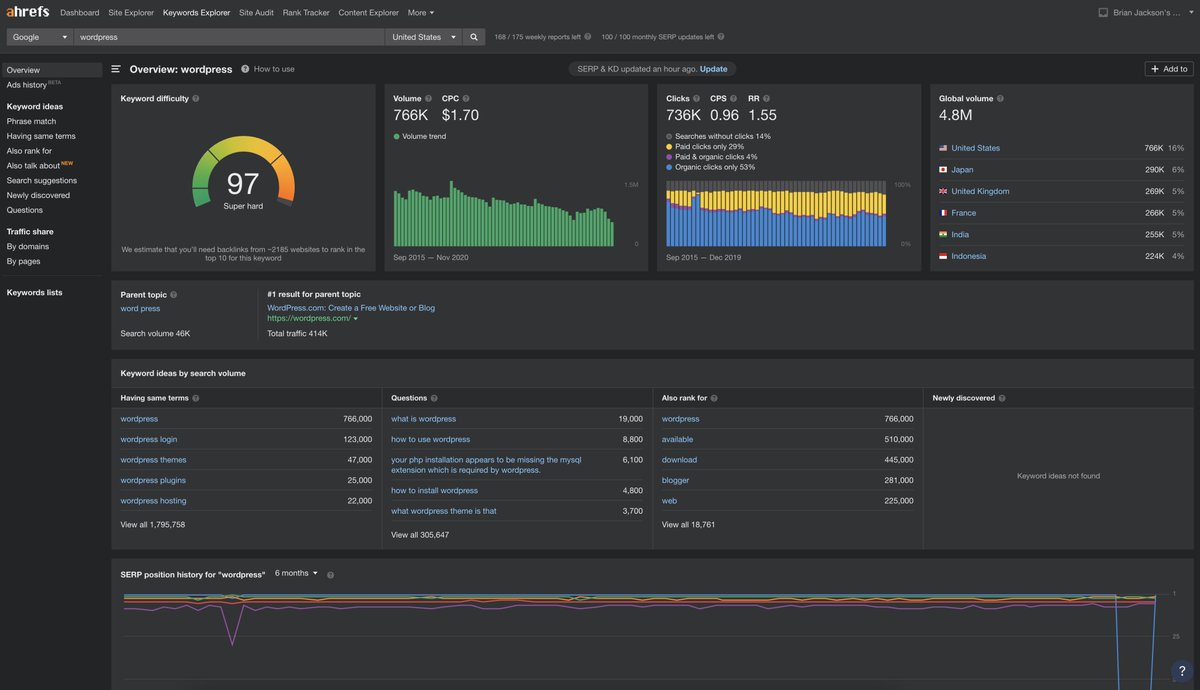1200x690 pixels.
Task: Click the blogger keyword link
Action: 676,480
